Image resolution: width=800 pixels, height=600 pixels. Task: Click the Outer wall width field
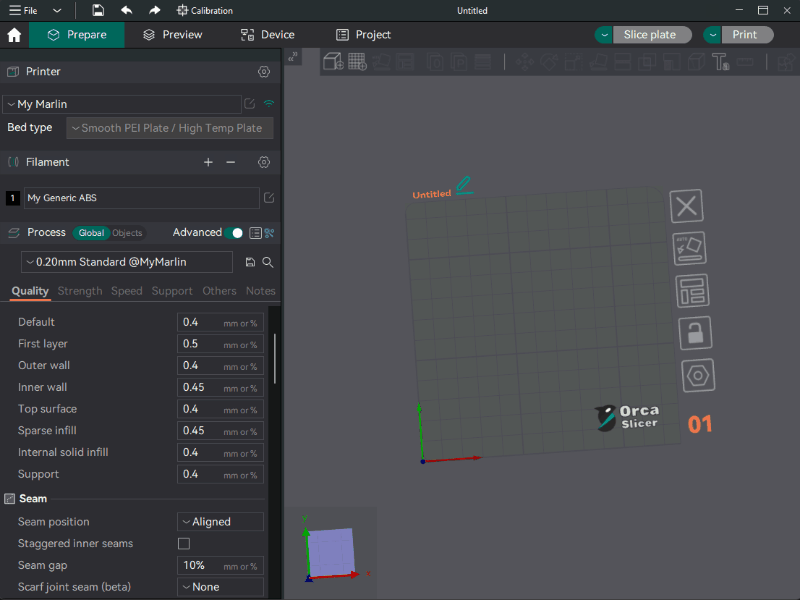[x=200, y=366]
